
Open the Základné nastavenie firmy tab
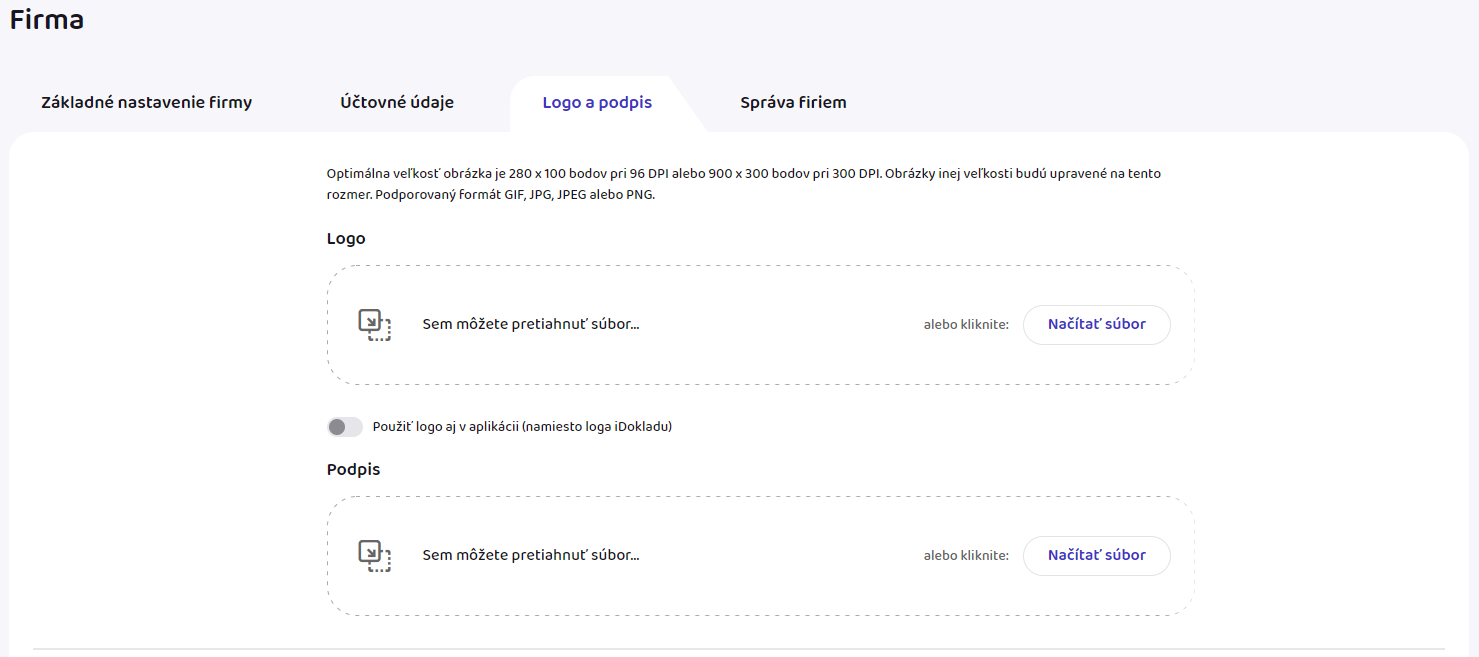146,103
